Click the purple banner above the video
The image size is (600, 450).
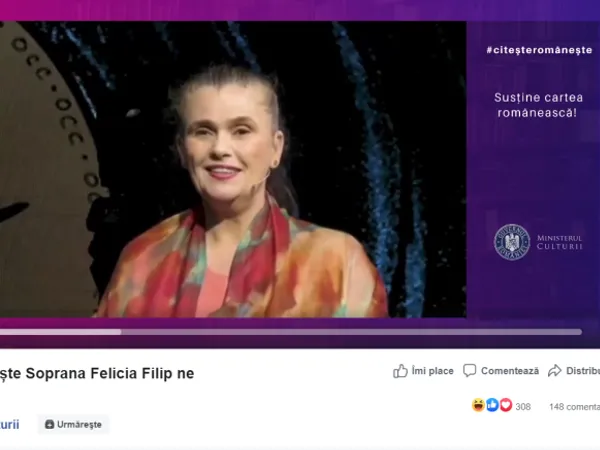coord(300,10)
